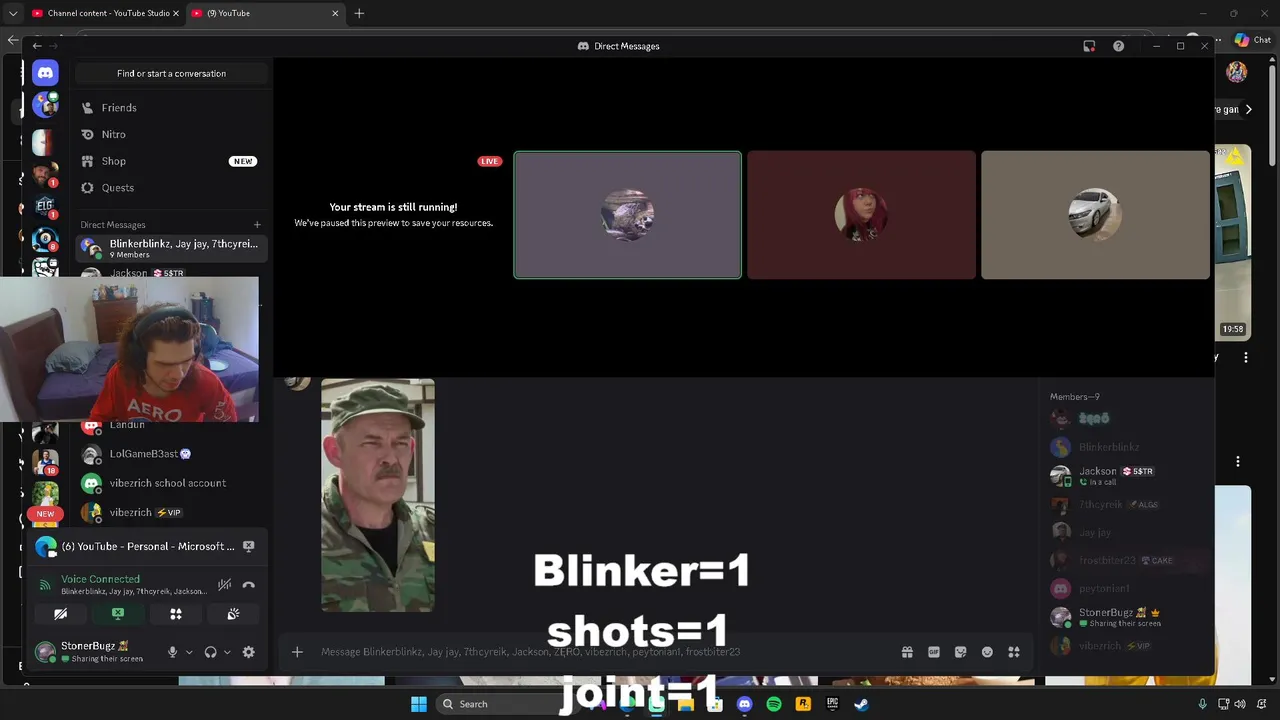The width and height of the screenshot is (1280, 720).
Task: Turn on camera in voice panel
Action: [x=61, y=614]
